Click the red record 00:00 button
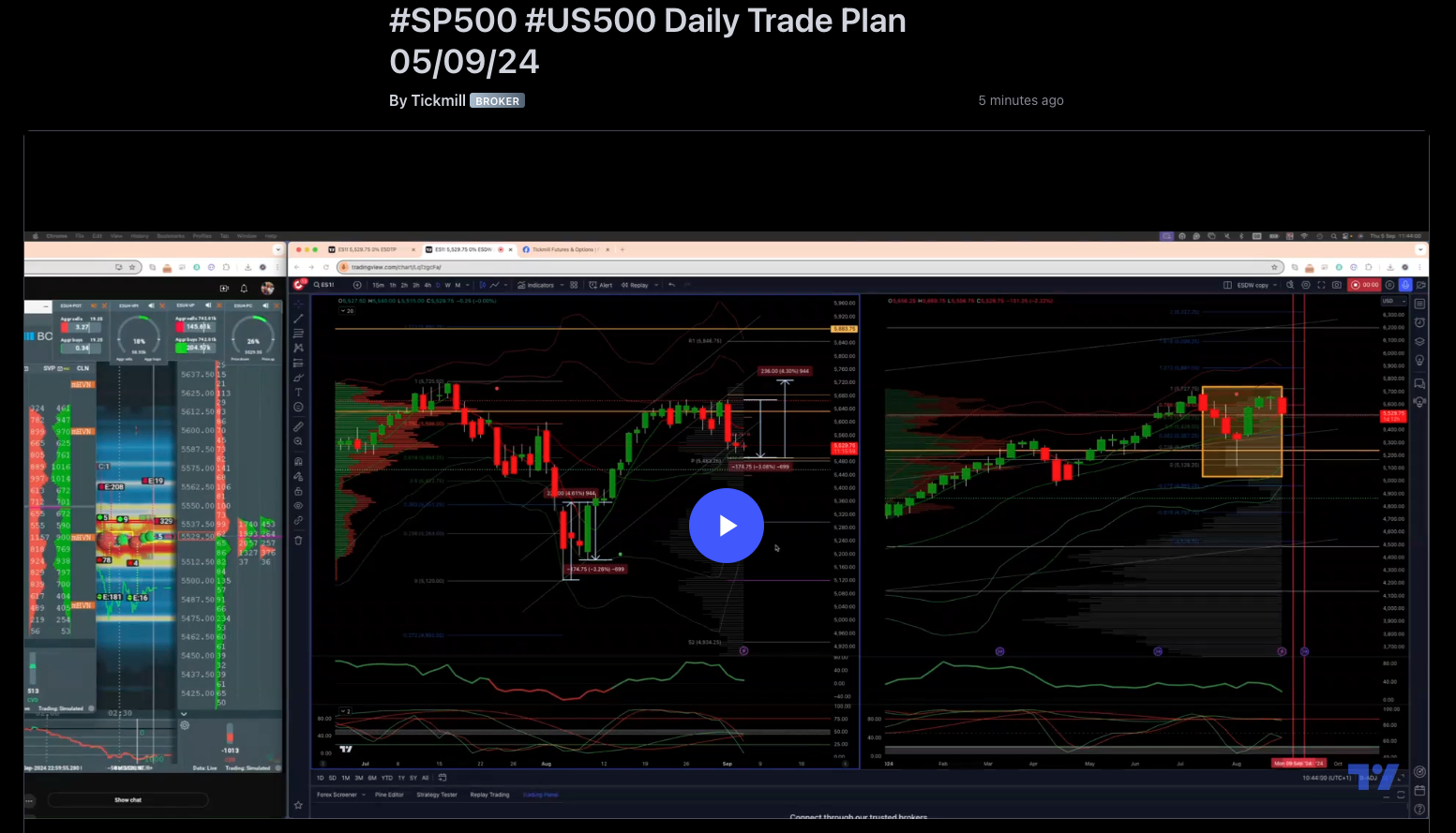 click(x=1364, y=285)
